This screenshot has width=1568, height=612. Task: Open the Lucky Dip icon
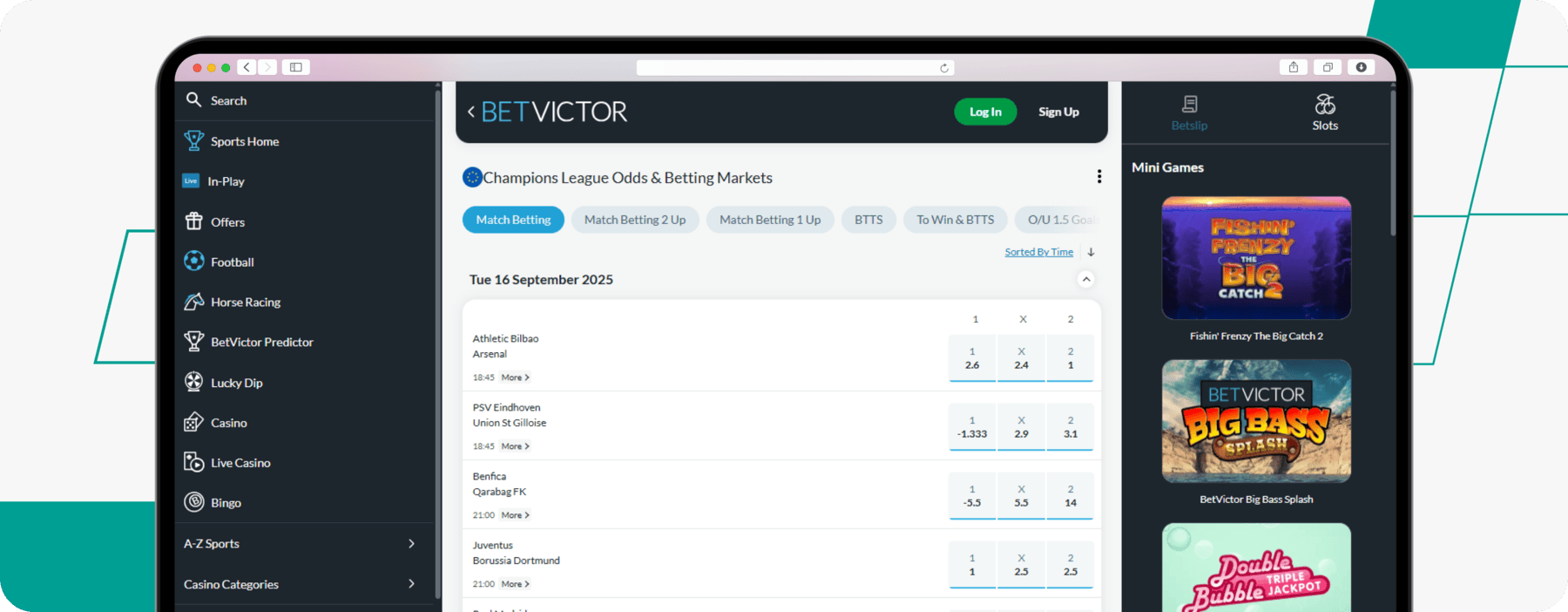193,382
